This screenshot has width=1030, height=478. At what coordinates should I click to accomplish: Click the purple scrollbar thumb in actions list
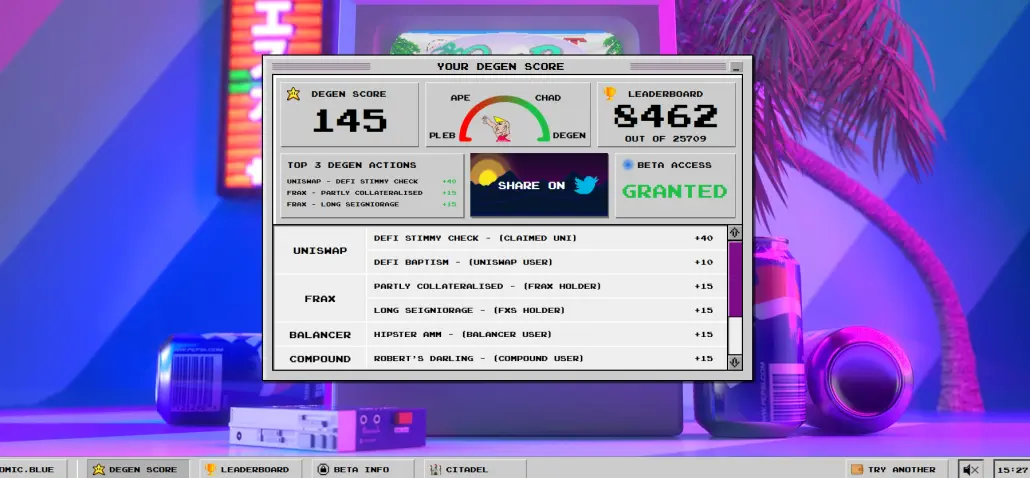tap(734, 280)
